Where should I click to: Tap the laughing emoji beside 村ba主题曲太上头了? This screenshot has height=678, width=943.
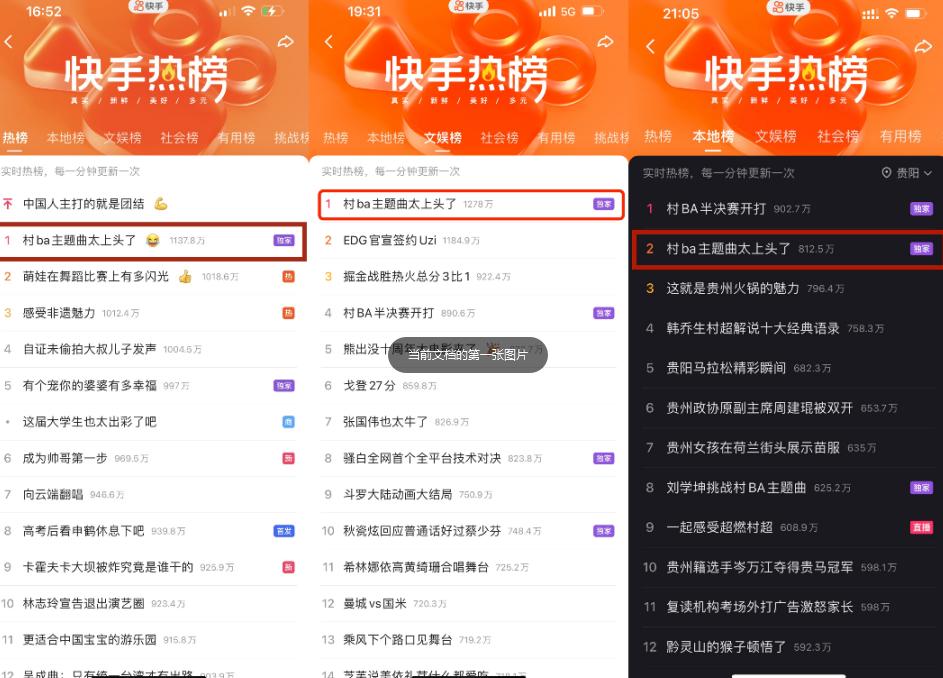153,239
